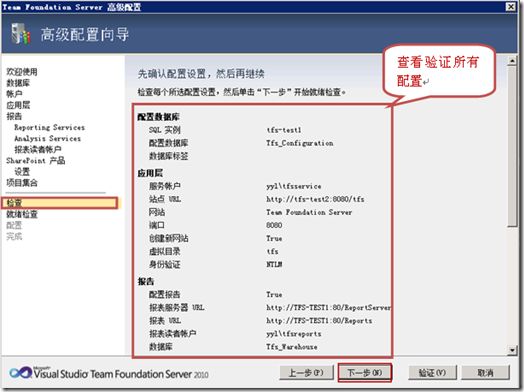Select SharePoint 产品 step
This screenshot has height=392, width=524.
coord(35,160)
